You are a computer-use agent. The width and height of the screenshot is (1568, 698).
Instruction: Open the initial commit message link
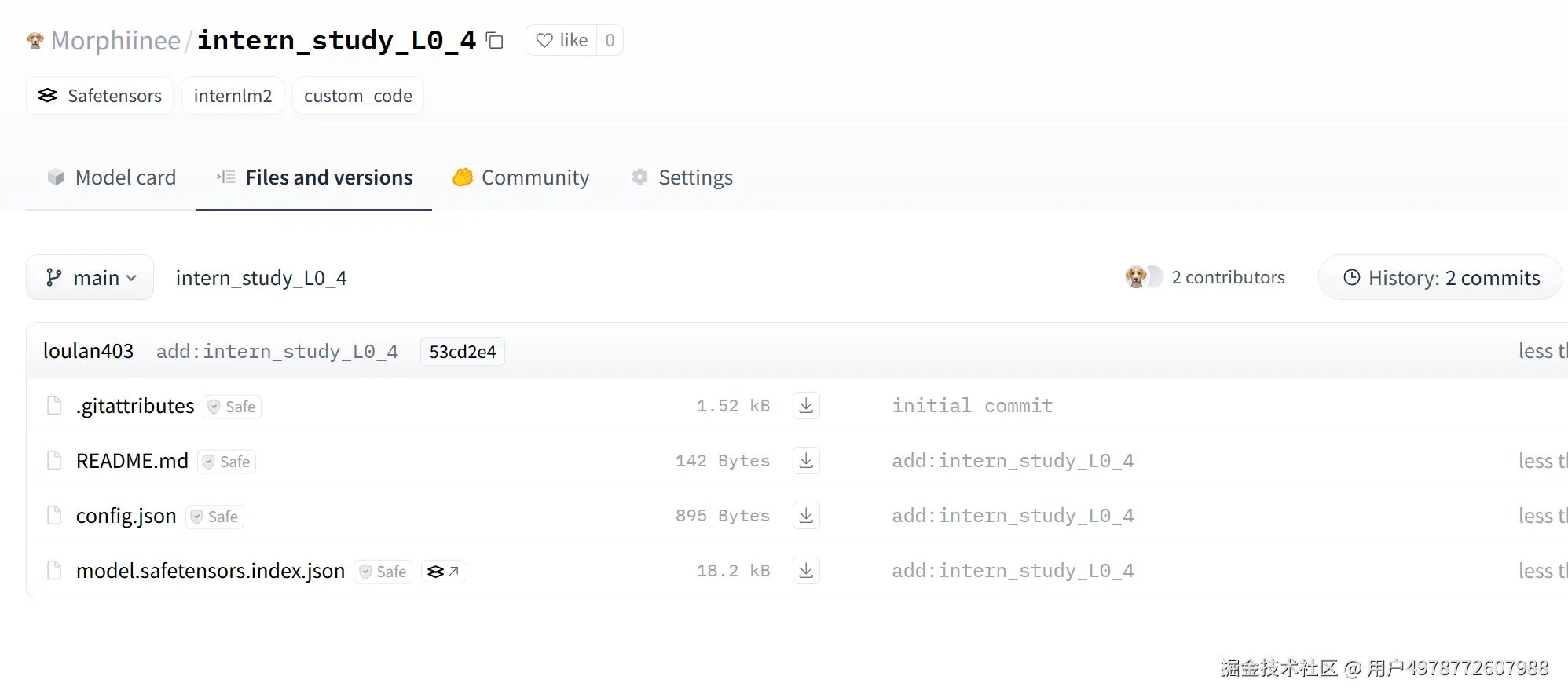pos(973,405)
